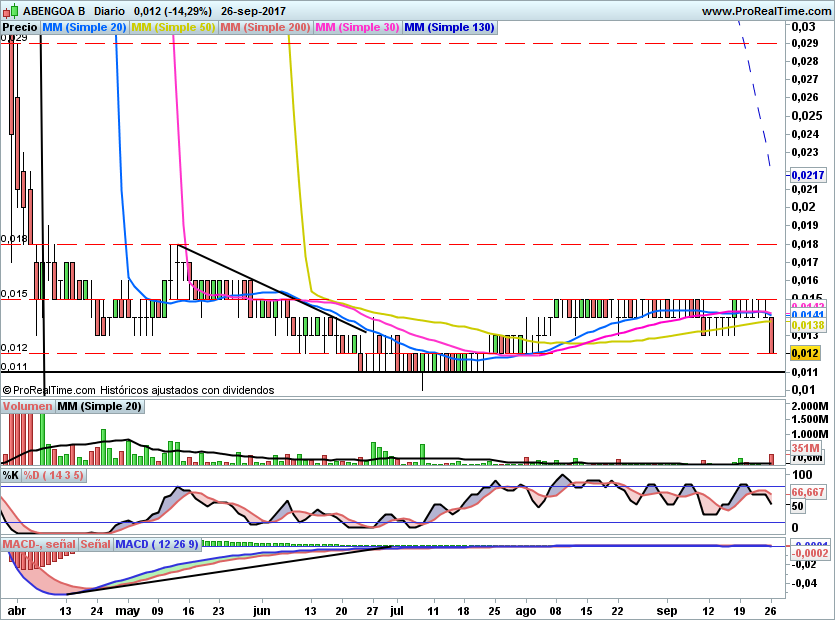
Task: Select the %D (14 3 5) label
Action: point(54,475)
